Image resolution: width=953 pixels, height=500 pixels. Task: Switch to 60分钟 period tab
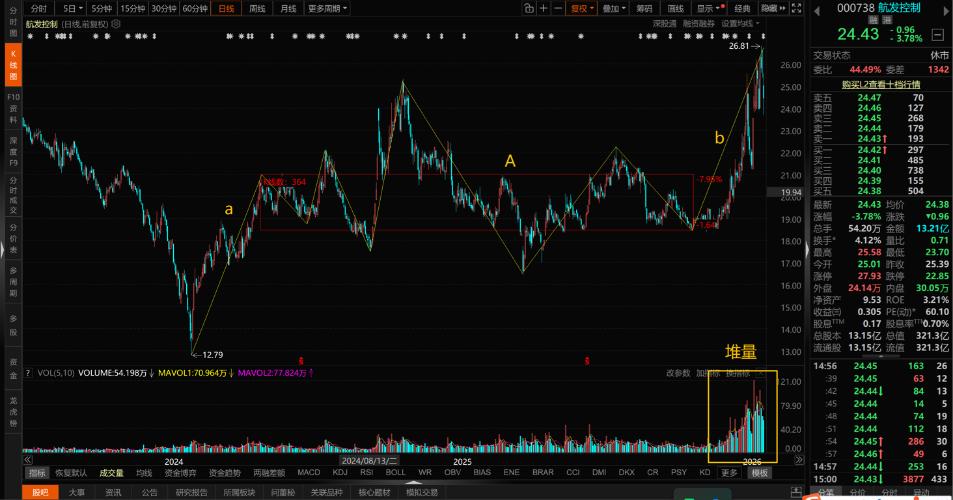point(194,9)
